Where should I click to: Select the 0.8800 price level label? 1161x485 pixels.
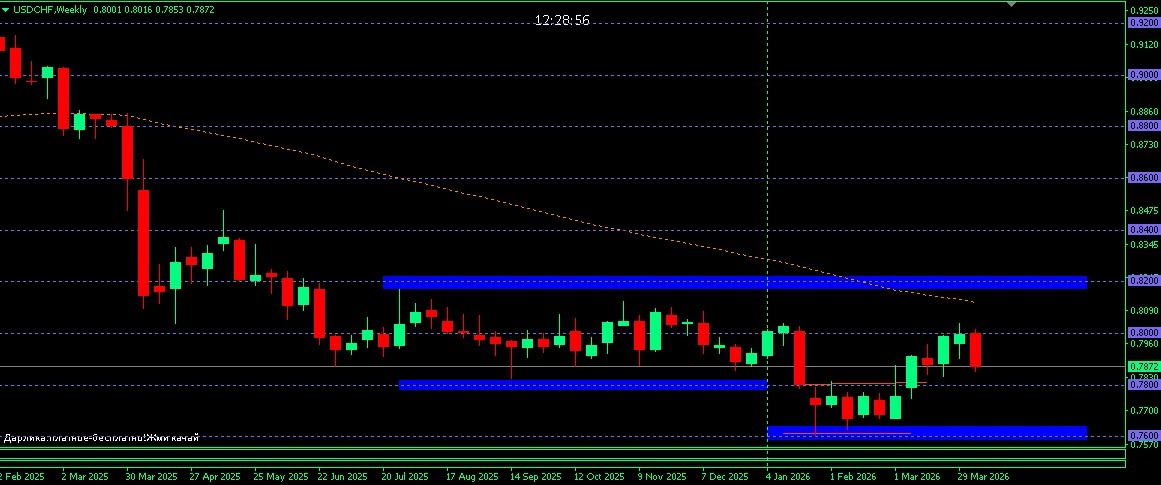click(1143, 126)
